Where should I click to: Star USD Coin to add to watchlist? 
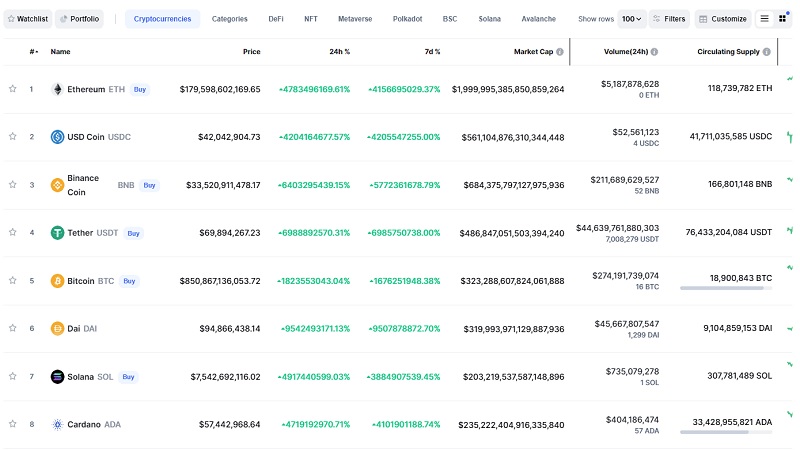point(13,136)
